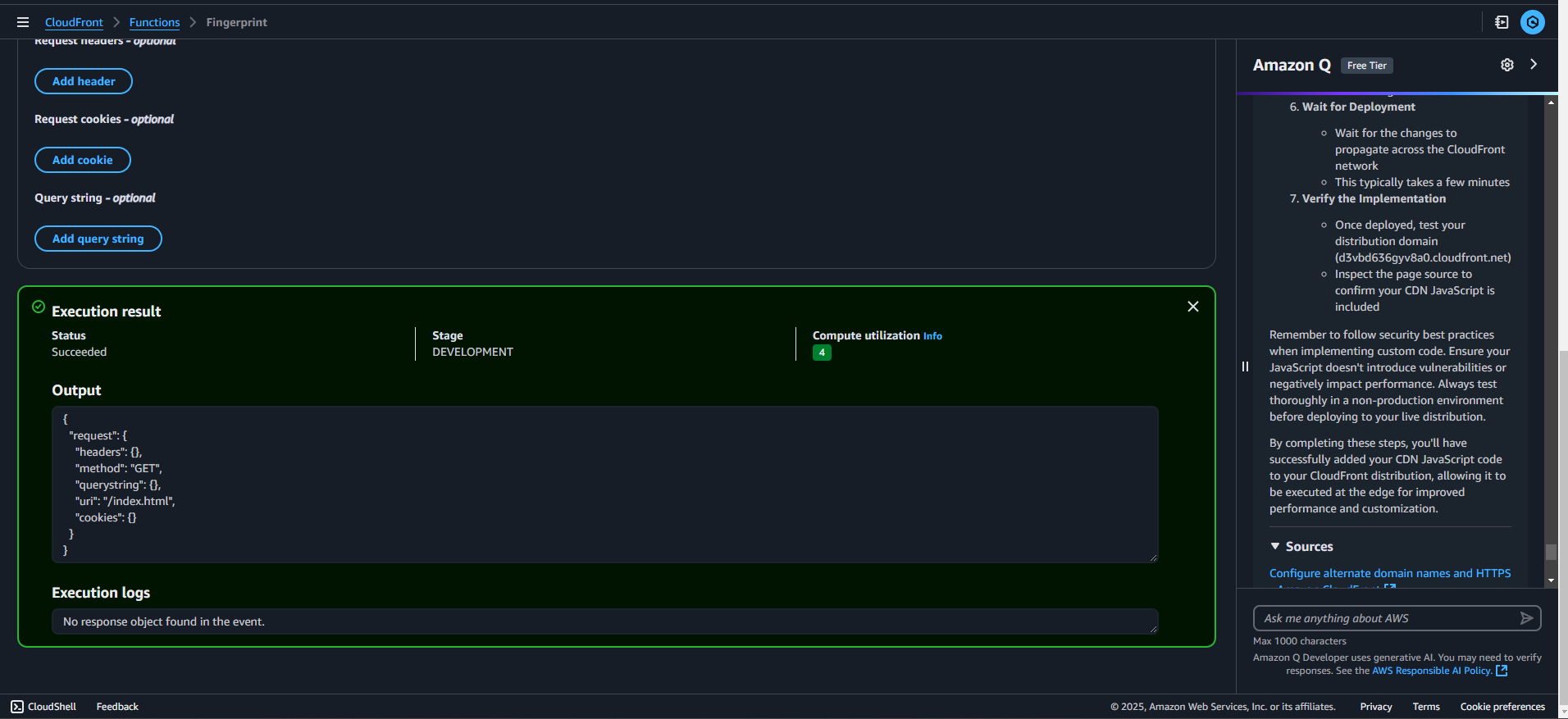1568x719 pixels.
Task: Open AWS Responsible AI Policy link
Action: tap(1432, 671)
